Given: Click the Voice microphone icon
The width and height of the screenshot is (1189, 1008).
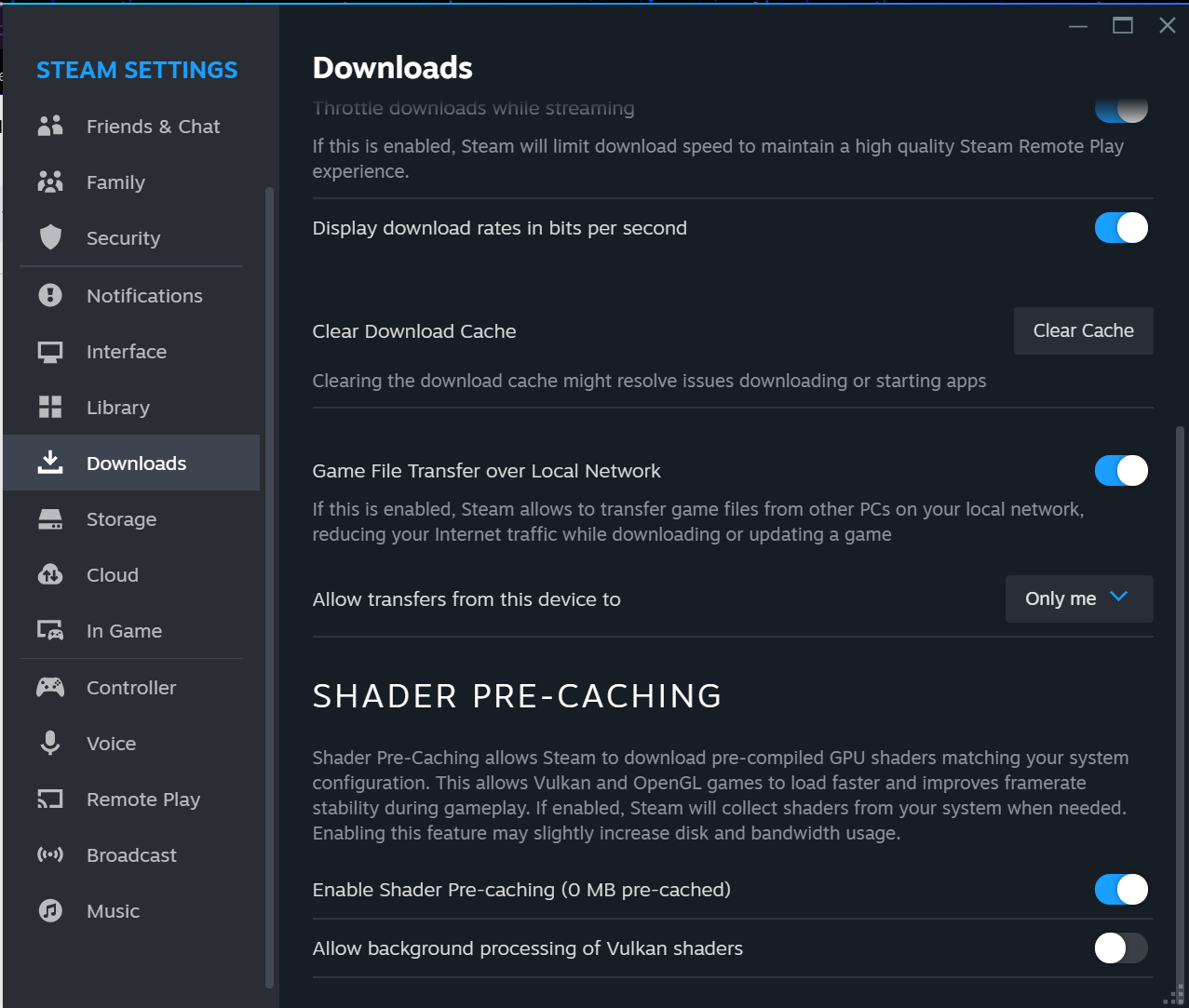Looking at the screenshot, I should pos(50,744).
